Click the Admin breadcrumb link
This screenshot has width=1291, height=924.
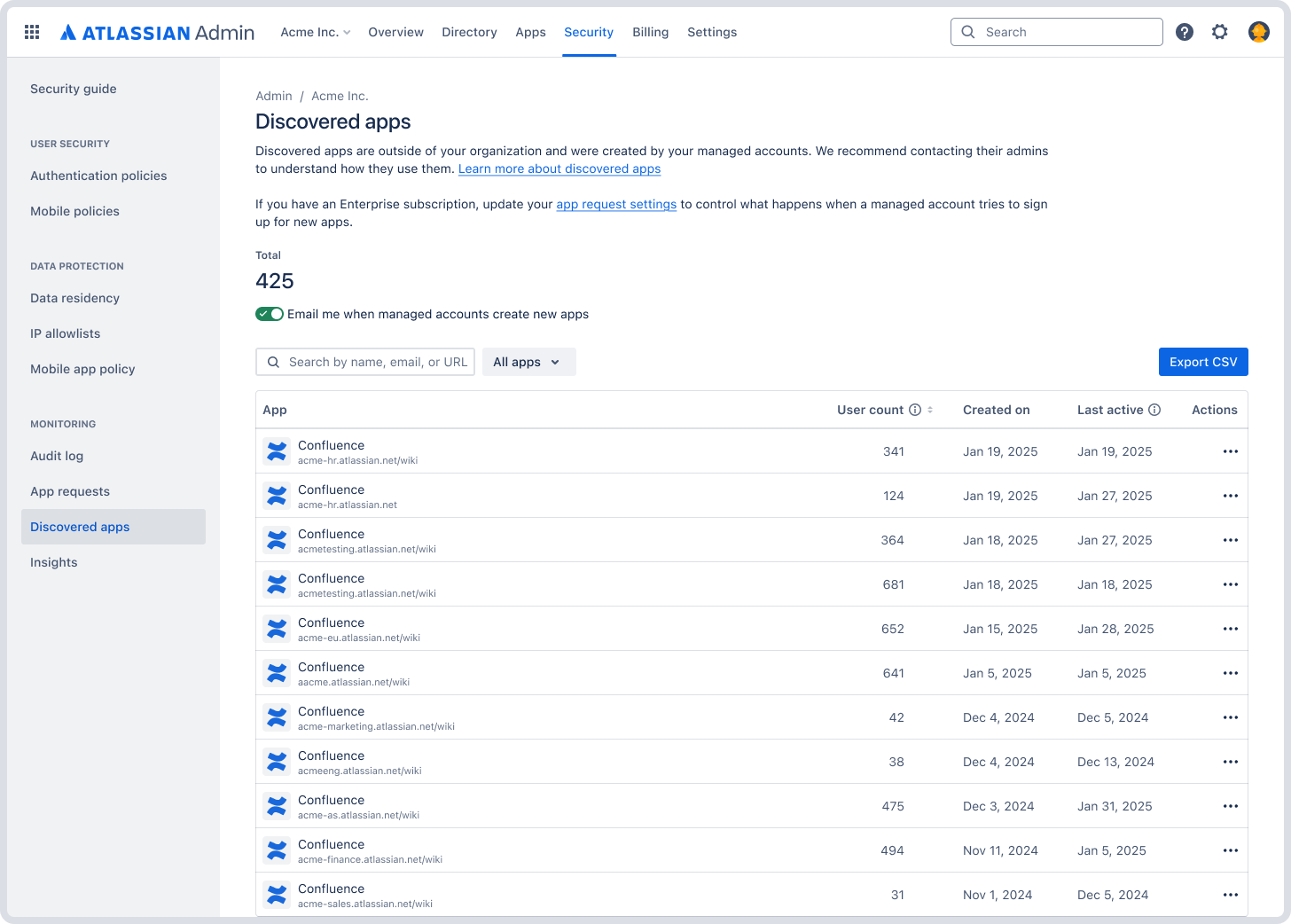[274, 96]
